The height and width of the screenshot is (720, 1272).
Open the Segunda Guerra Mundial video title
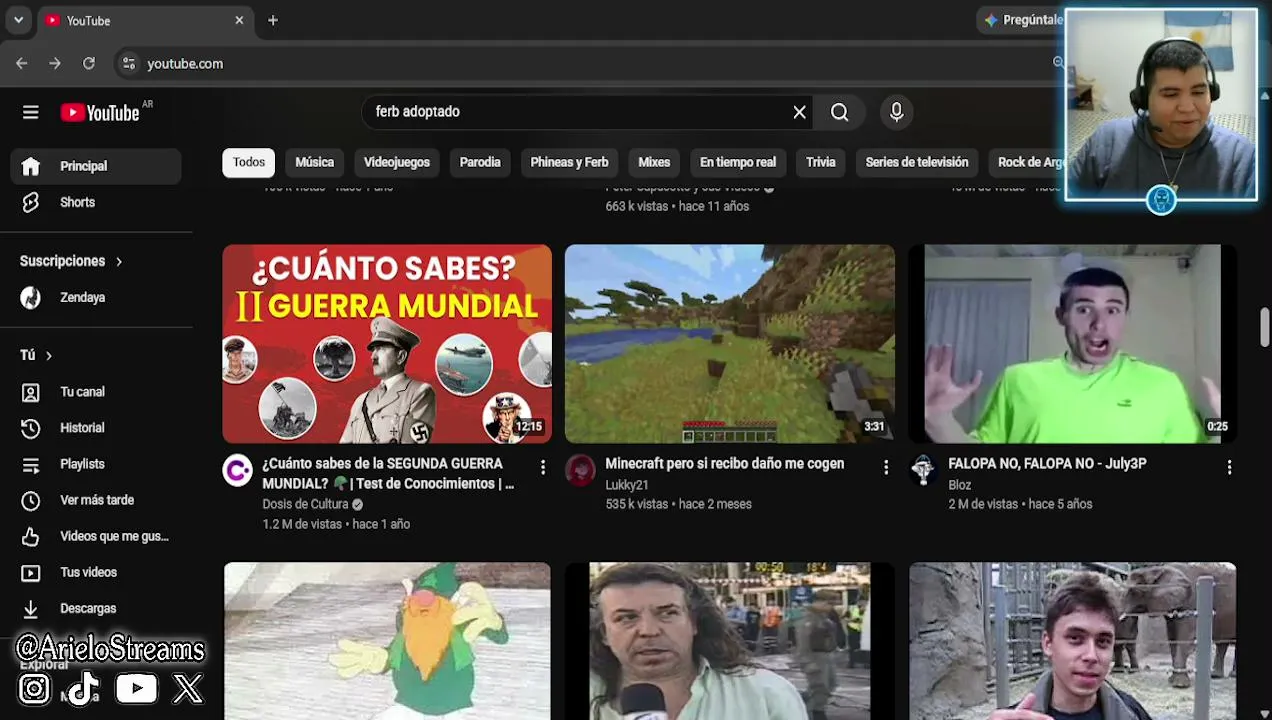(x=388, y=473)
